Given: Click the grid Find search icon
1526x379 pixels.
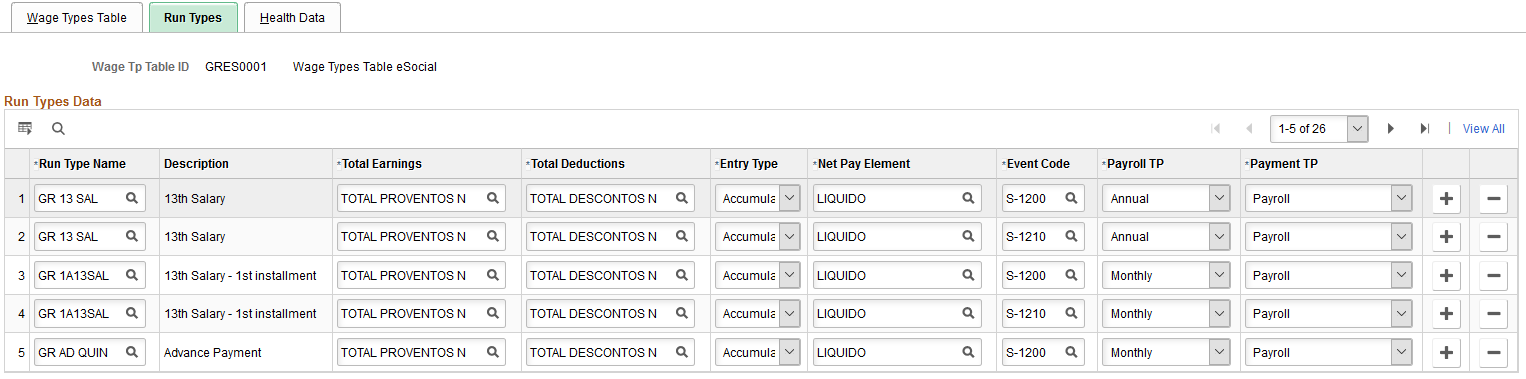Looking at the screenshot, I should (x=58, y=128).
